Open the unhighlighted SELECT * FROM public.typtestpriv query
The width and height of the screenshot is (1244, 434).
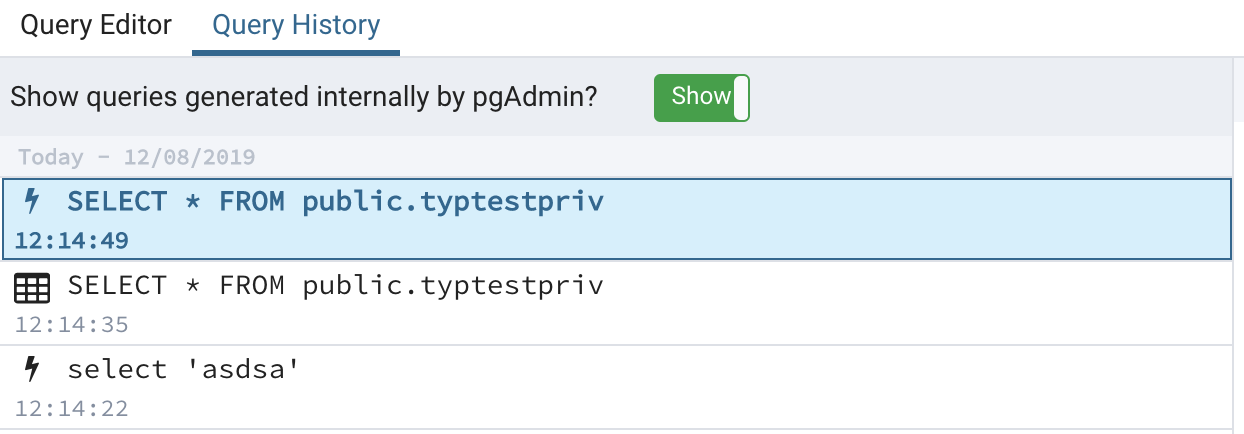click(x=335, y=287)
